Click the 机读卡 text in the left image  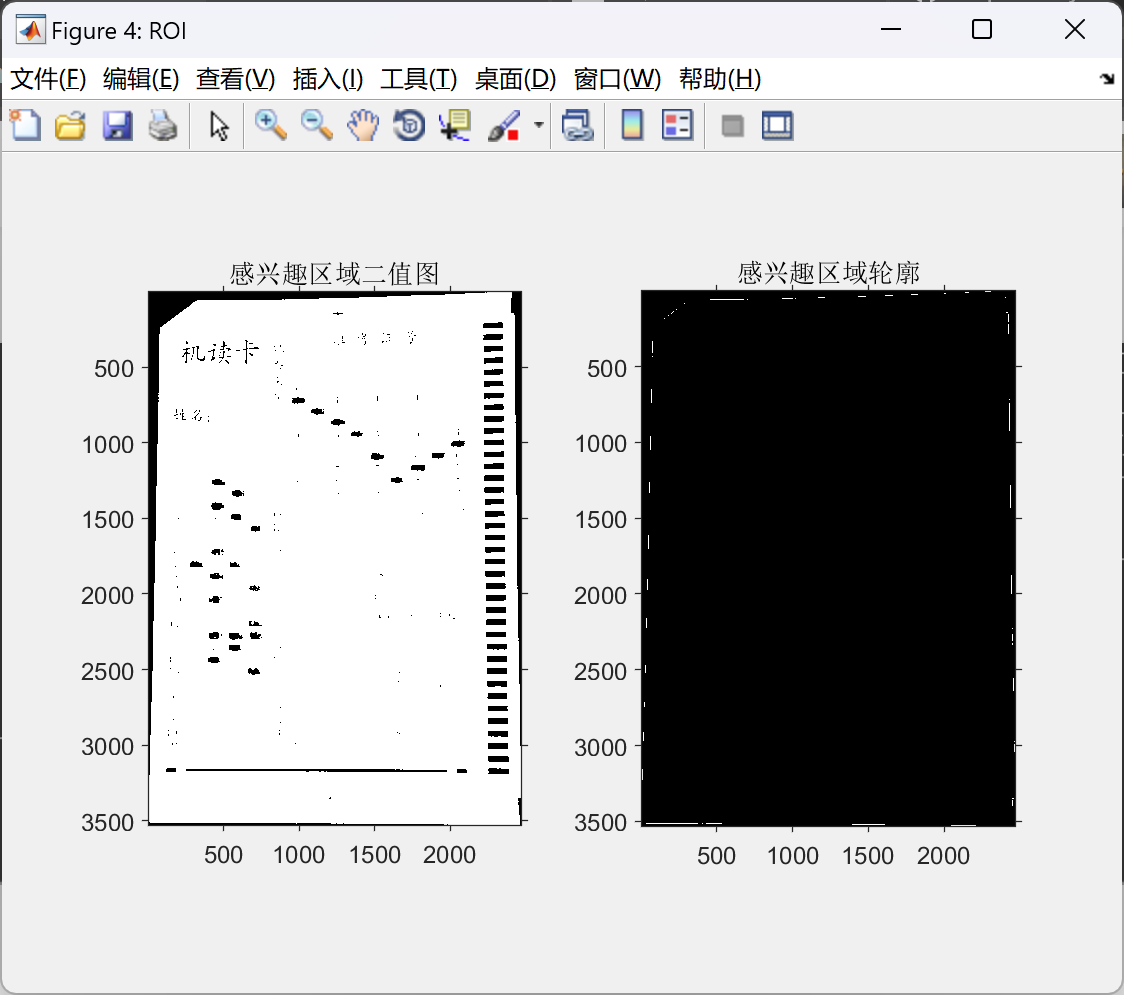tap(220, 352)
